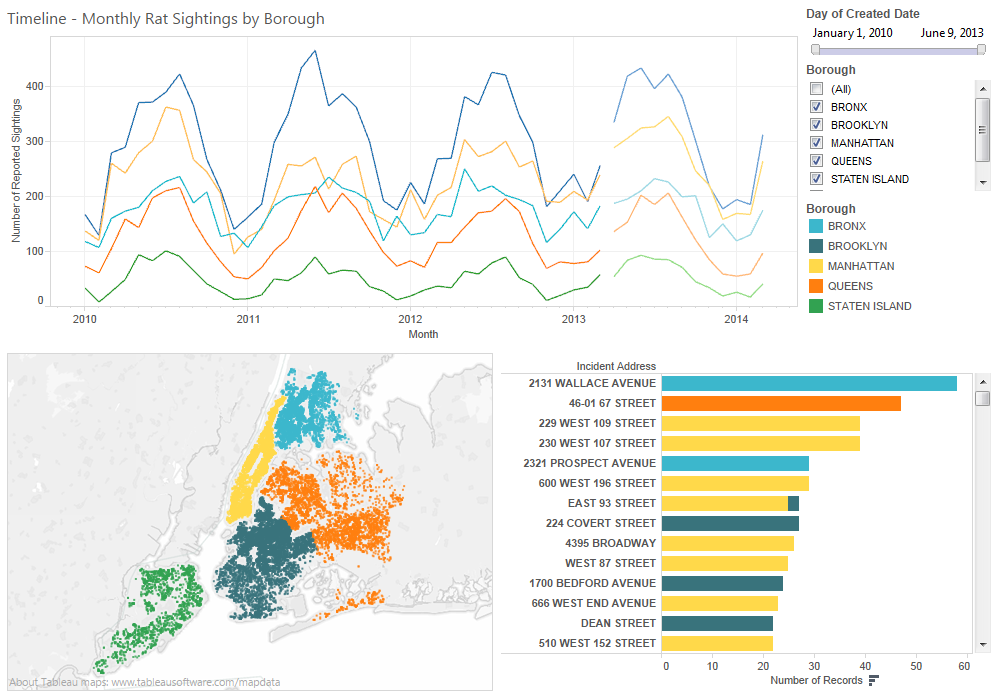Click the date slider's right handle

[x=982, y=49]
